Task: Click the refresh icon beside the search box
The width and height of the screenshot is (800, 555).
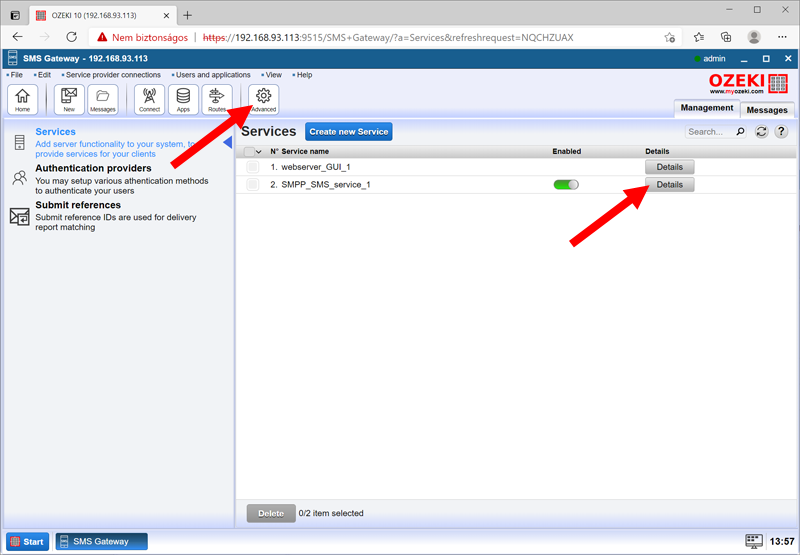Action: pos(761,132)
